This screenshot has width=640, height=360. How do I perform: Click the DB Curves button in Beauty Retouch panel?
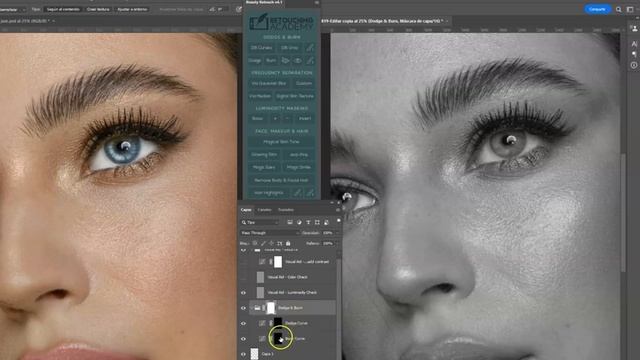[261, 48]
